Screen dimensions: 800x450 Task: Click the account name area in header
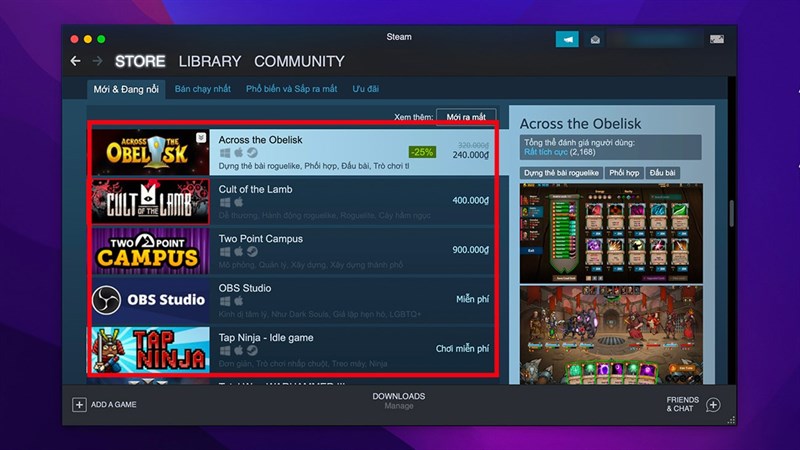(x=655, y=39)
